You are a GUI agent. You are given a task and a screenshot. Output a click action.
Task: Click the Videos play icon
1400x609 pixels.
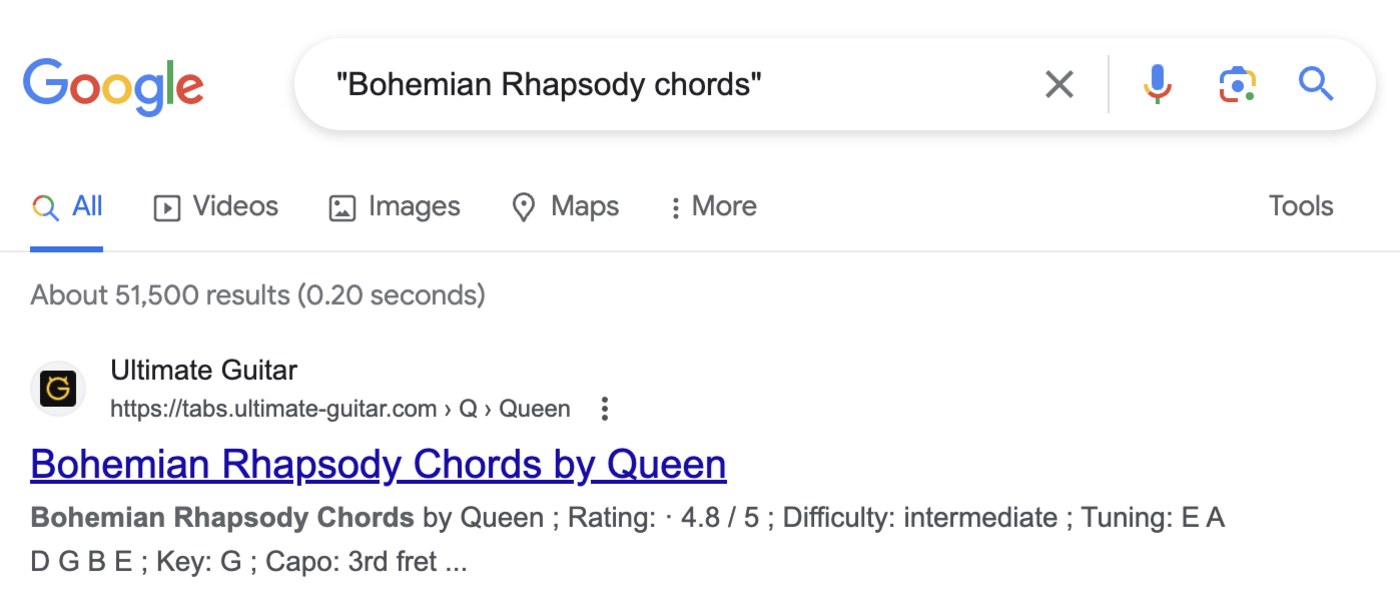point(167,207)
